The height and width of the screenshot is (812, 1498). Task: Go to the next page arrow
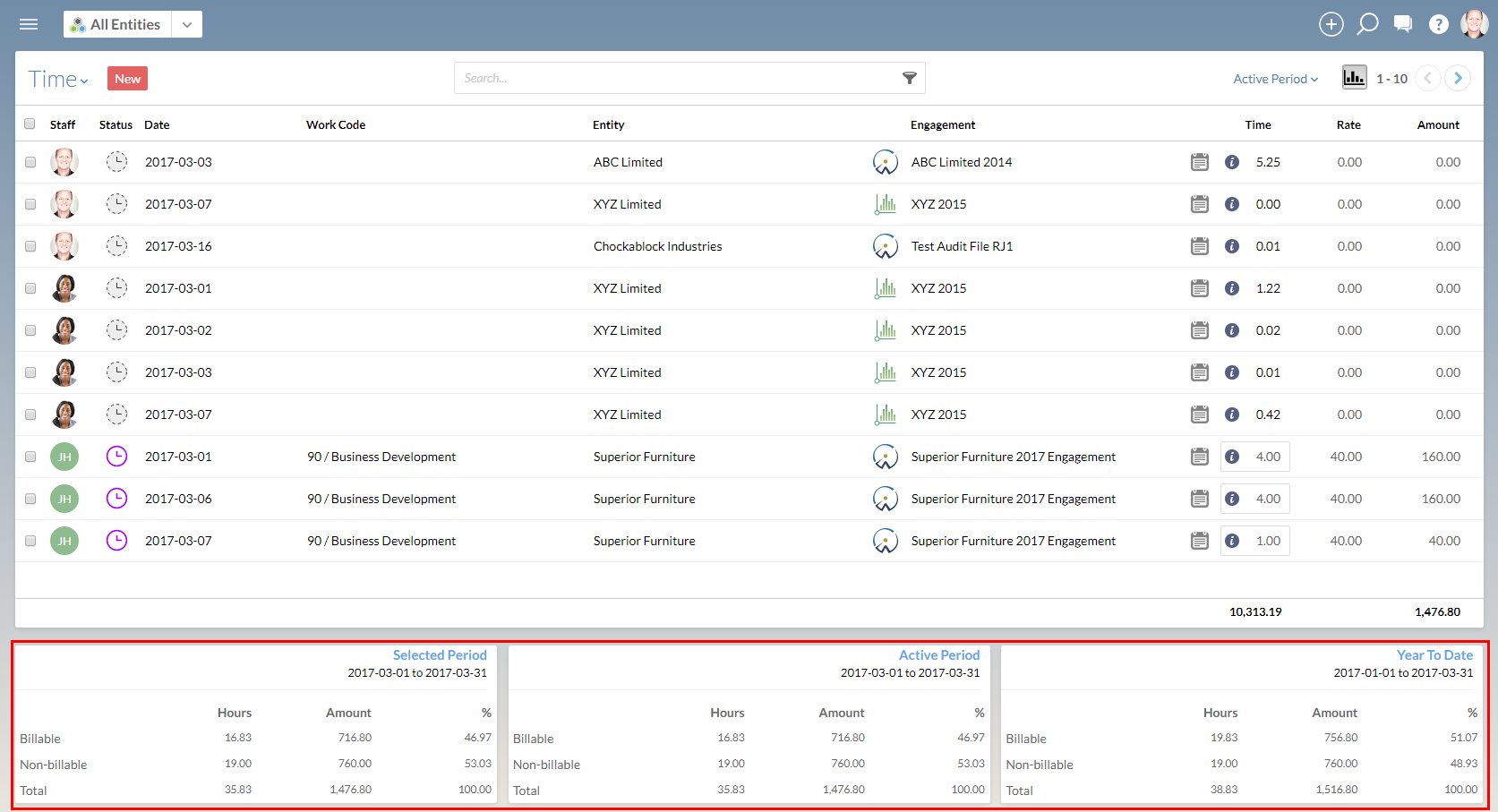1458,78
